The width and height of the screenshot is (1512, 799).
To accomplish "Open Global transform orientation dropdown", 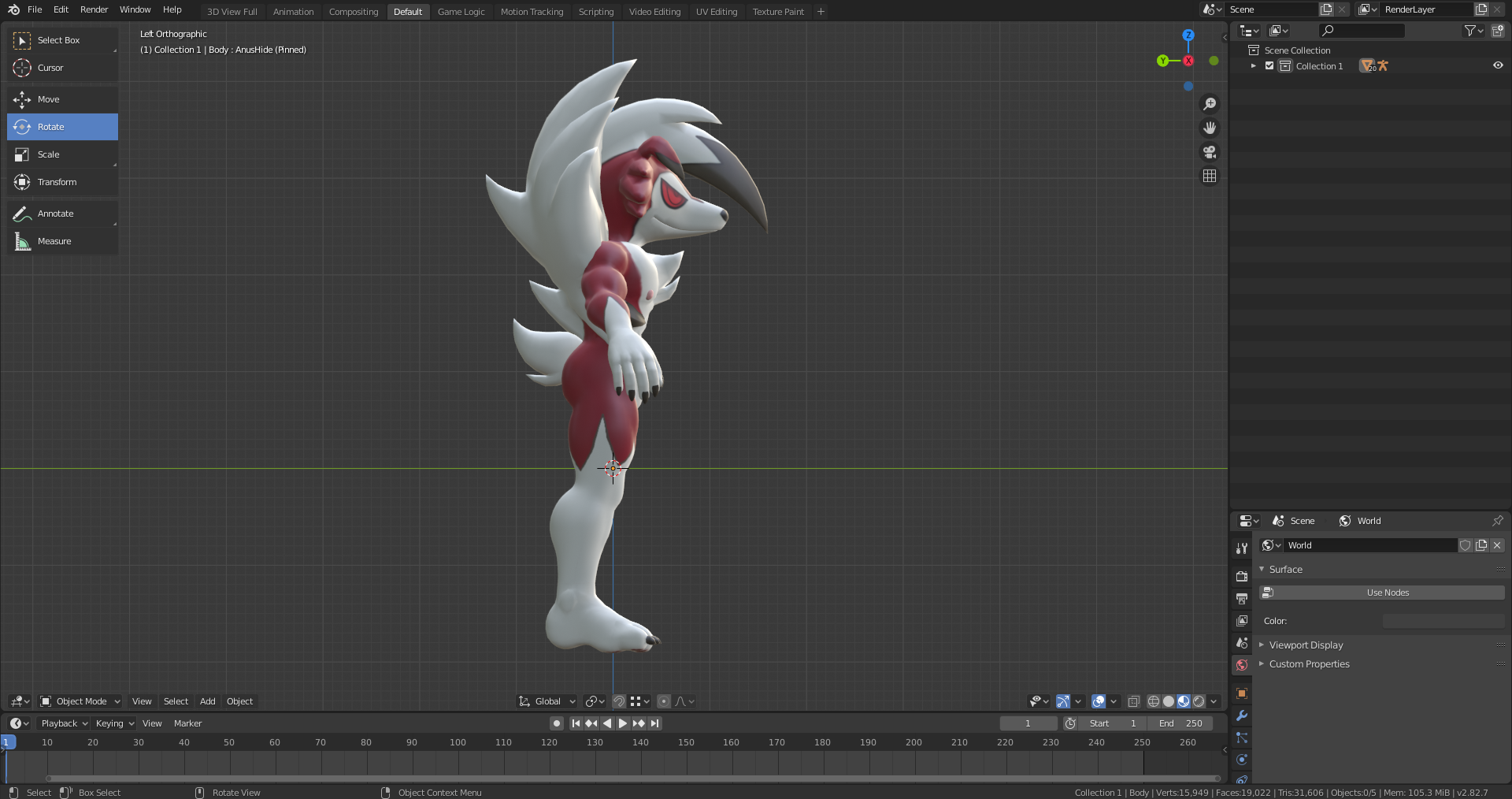I will (x=547, y=701).
